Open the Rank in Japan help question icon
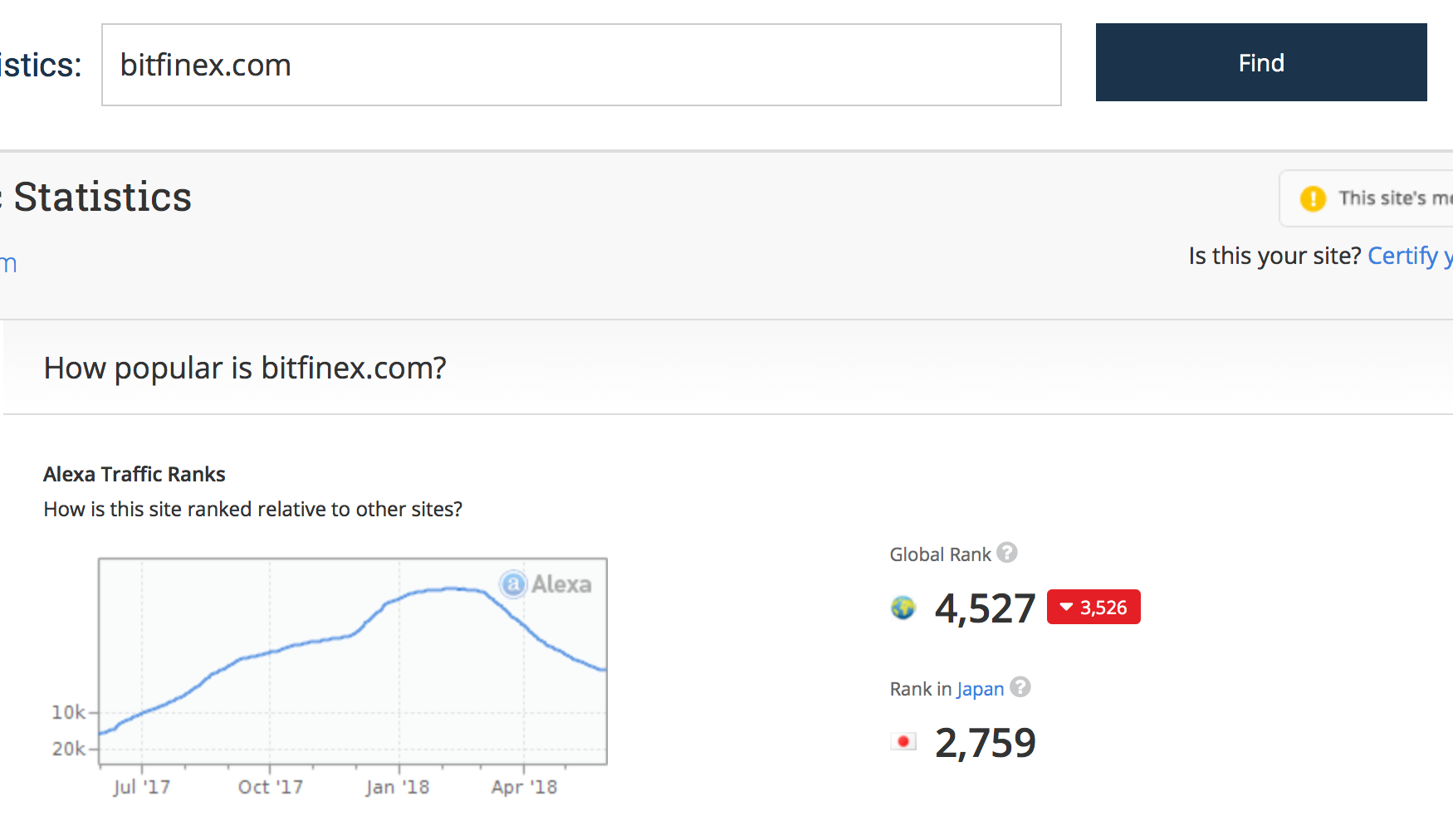1453x840 pixels. (x=1020, y=687)
